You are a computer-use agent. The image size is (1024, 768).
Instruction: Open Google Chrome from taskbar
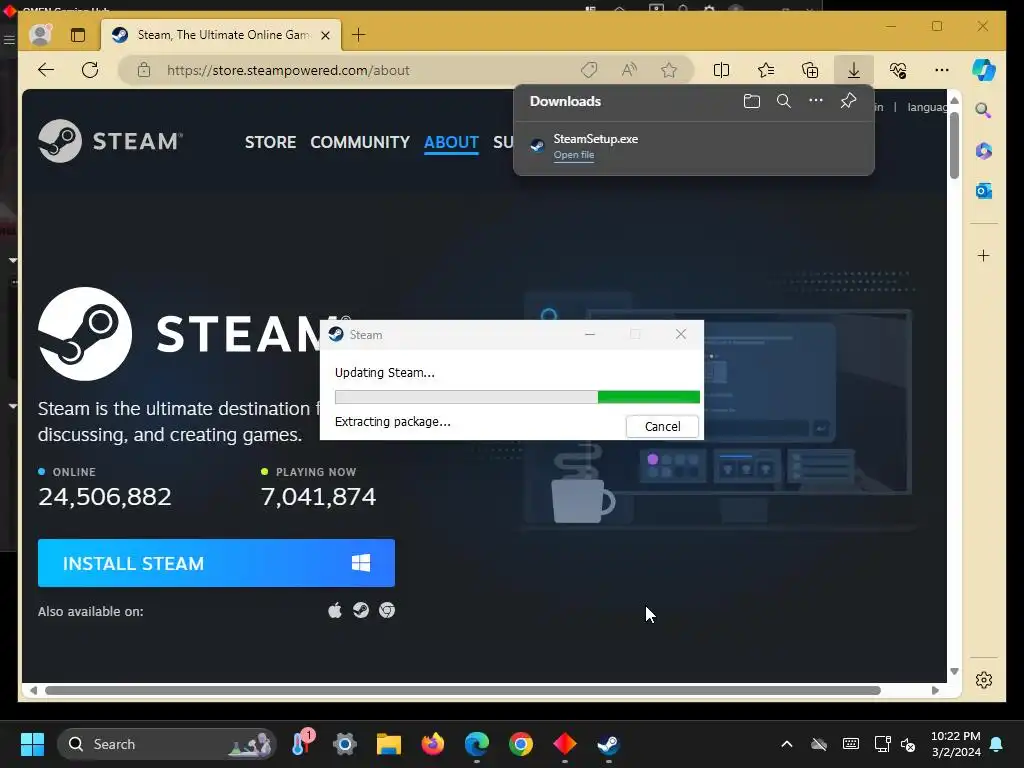coord(520,744)
